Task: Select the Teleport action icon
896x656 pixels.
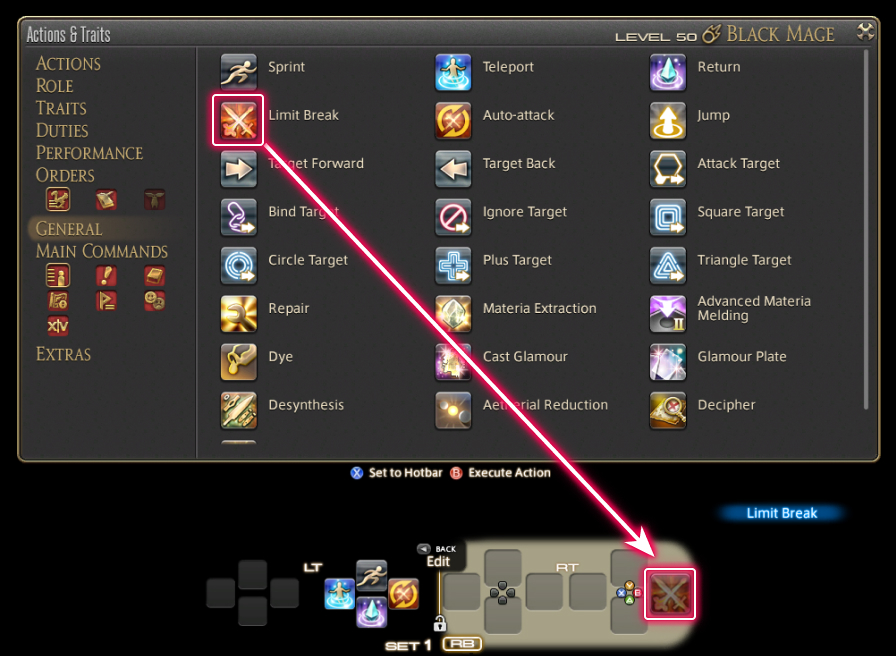Action: pyautogui.click(x=453, y=72)
